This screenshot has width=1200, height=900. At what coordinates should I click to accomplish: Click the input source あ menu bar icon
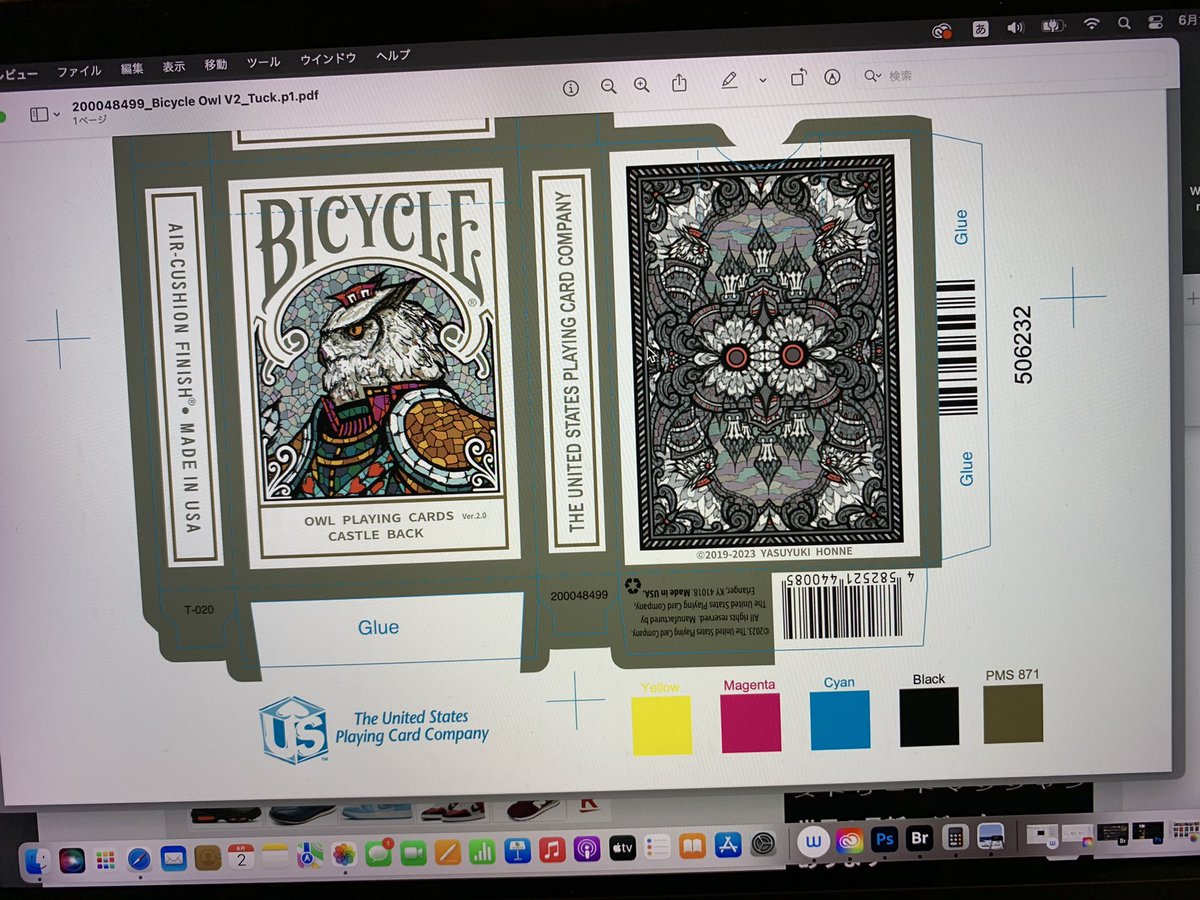pyautogui.click(x=980, y=29)
